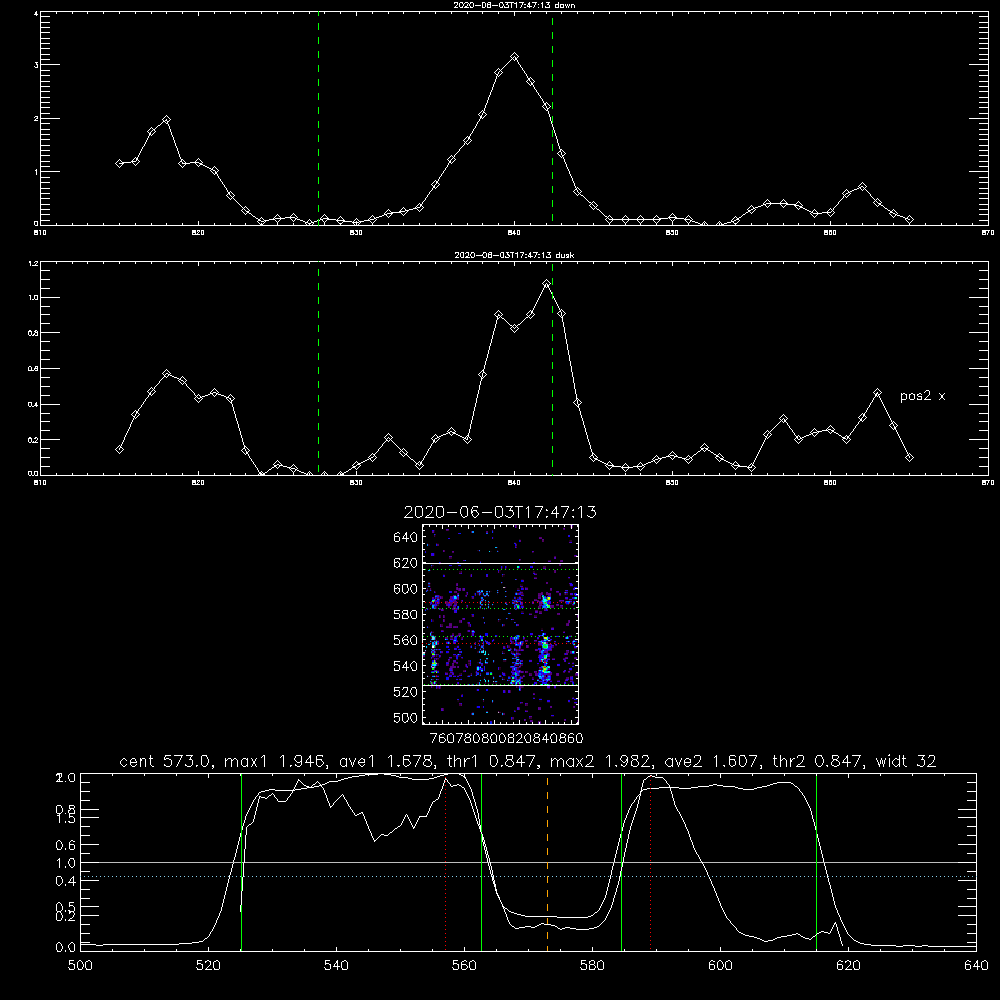Click the leftmost solid green line in bottom plot
This screenshot has width=1000, height=1000.
pos(241,862)
